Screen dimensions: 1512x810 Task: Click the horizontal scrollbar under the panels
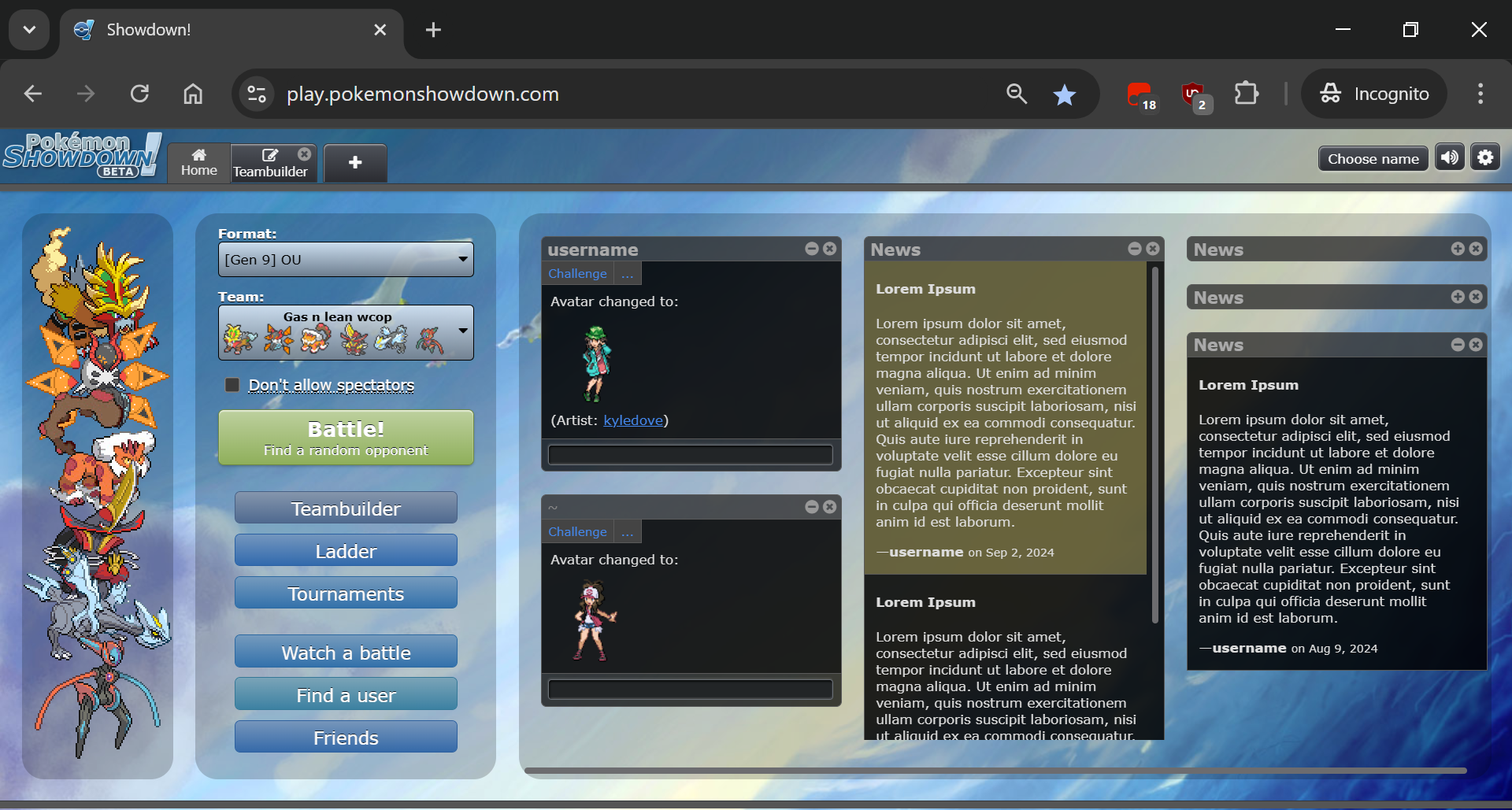click(995, 771)
